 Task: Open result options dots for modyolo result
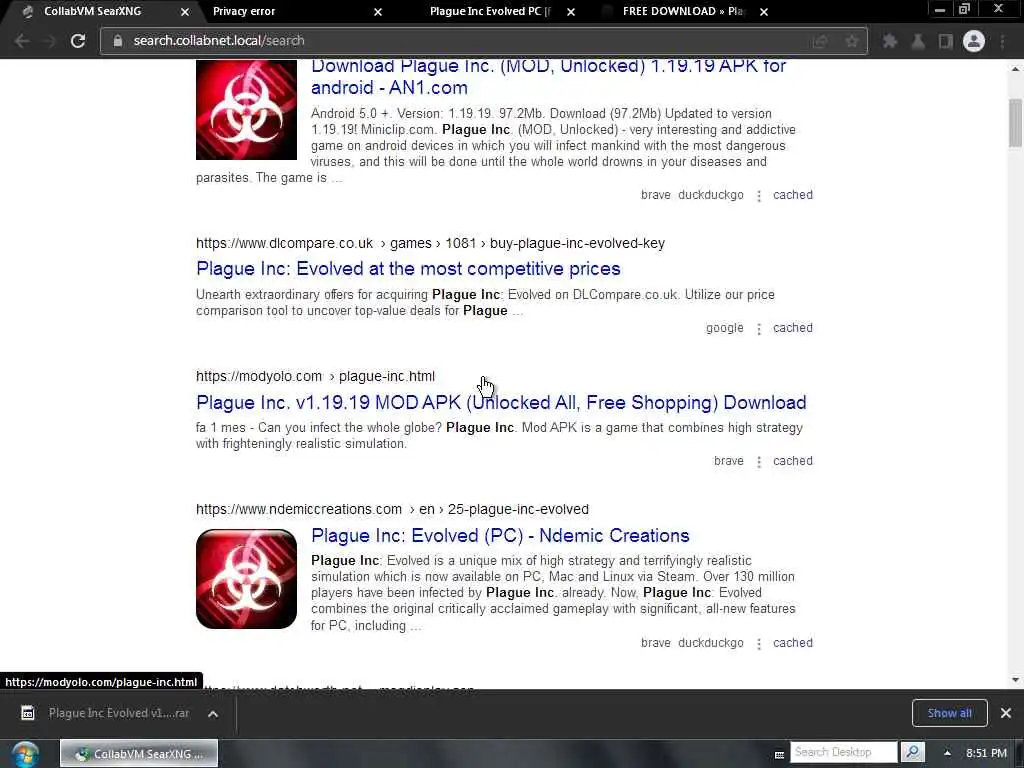click(x=758, y=462)
